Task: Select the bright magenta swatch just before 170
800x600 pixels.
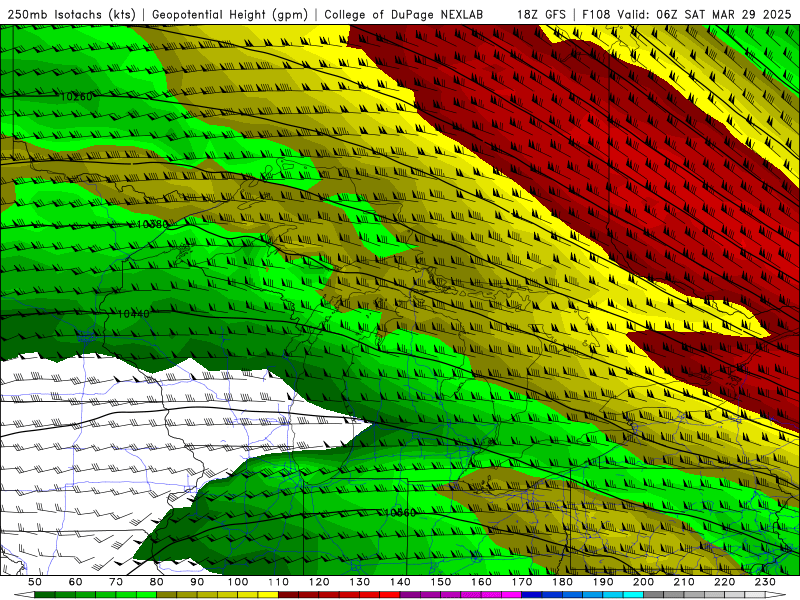Action: click(512, 595)
